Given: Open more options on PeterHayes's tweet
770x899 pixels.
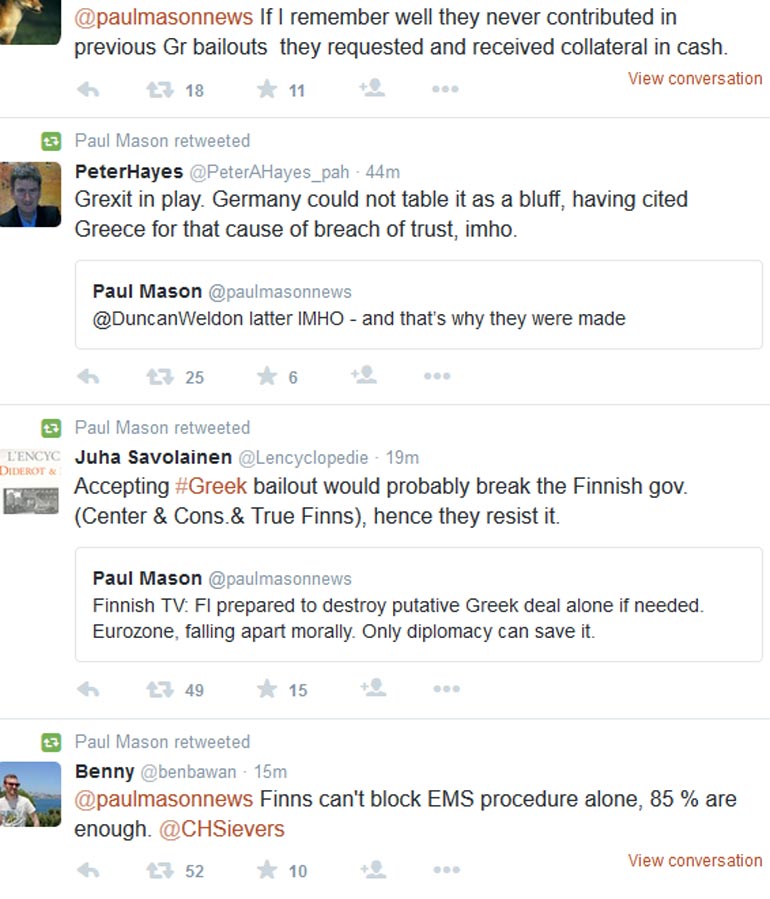Looking at the screenshot, I should pos(437,377).
